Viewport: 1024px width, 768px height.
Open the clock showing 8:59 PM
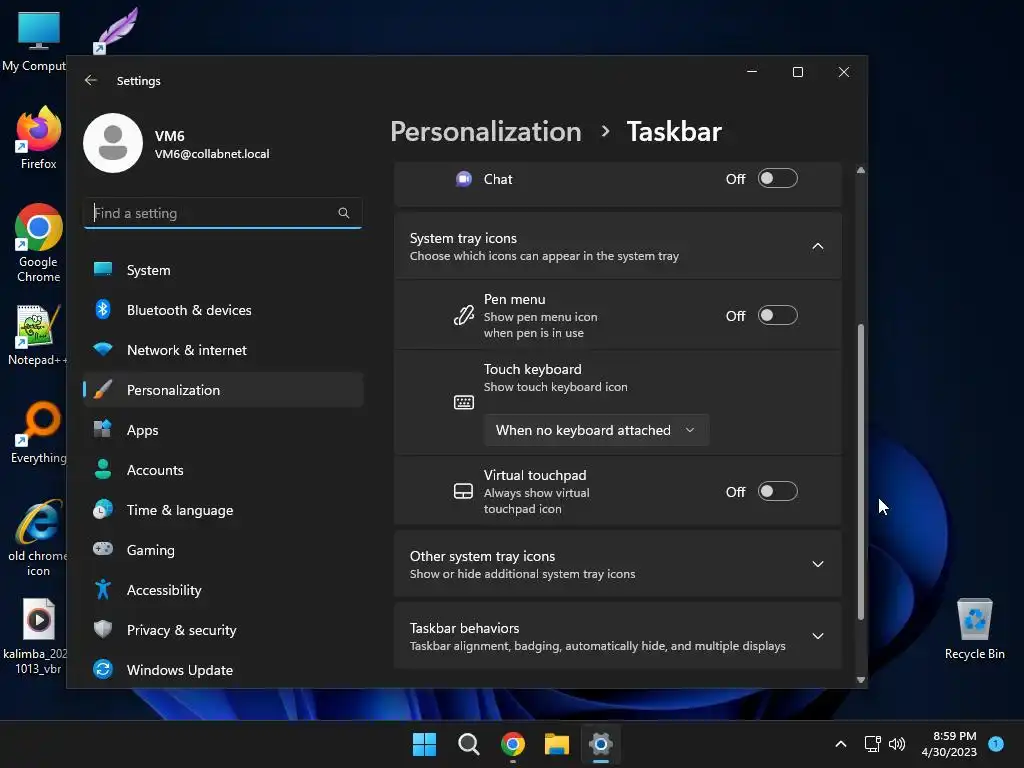949,744
